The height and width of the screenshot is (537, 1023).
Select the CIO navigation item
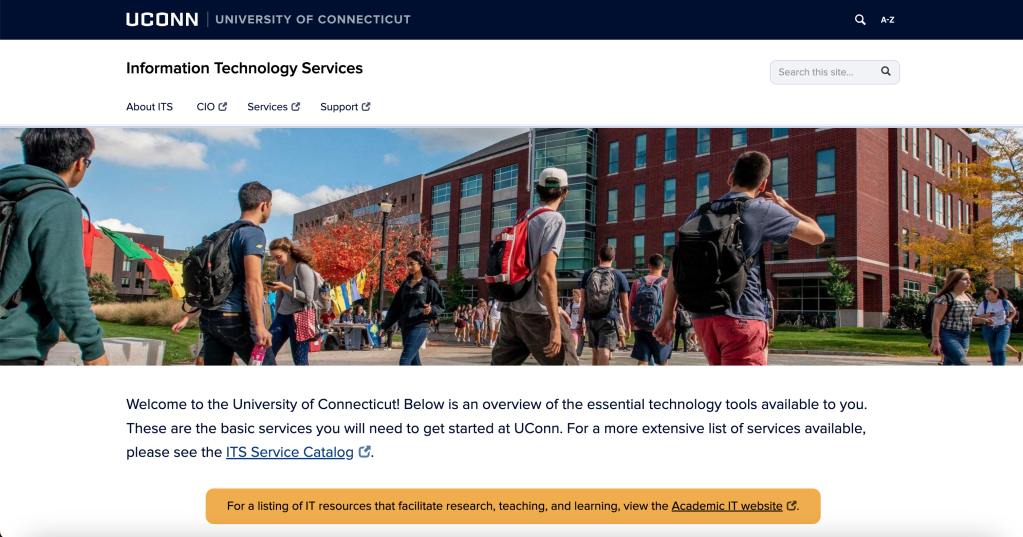click(x=205, y=107)
